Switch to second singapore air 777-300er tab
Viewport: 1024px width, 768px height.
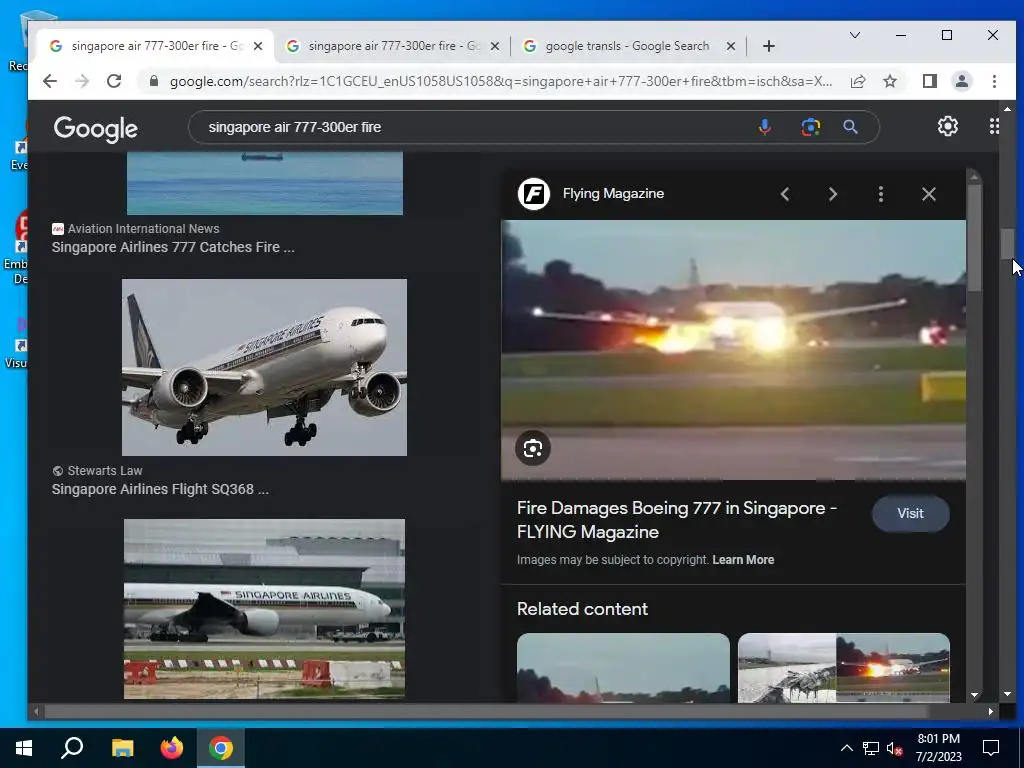tap(392, 46)
